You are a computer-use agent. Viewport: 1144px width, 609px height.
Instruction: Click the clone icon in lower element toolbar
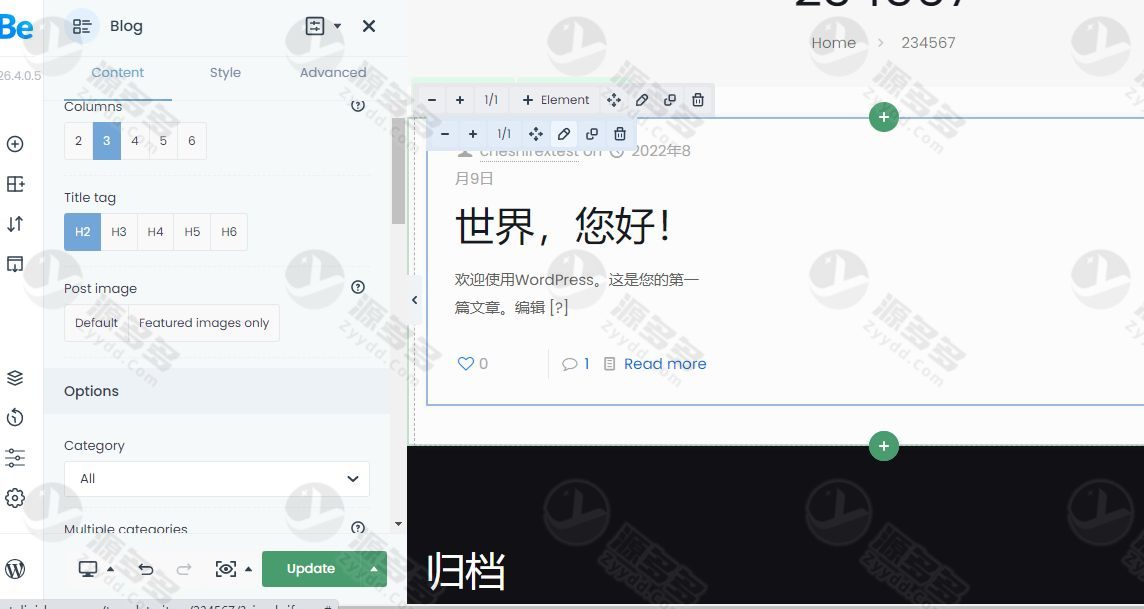click(x=592, y=134)
